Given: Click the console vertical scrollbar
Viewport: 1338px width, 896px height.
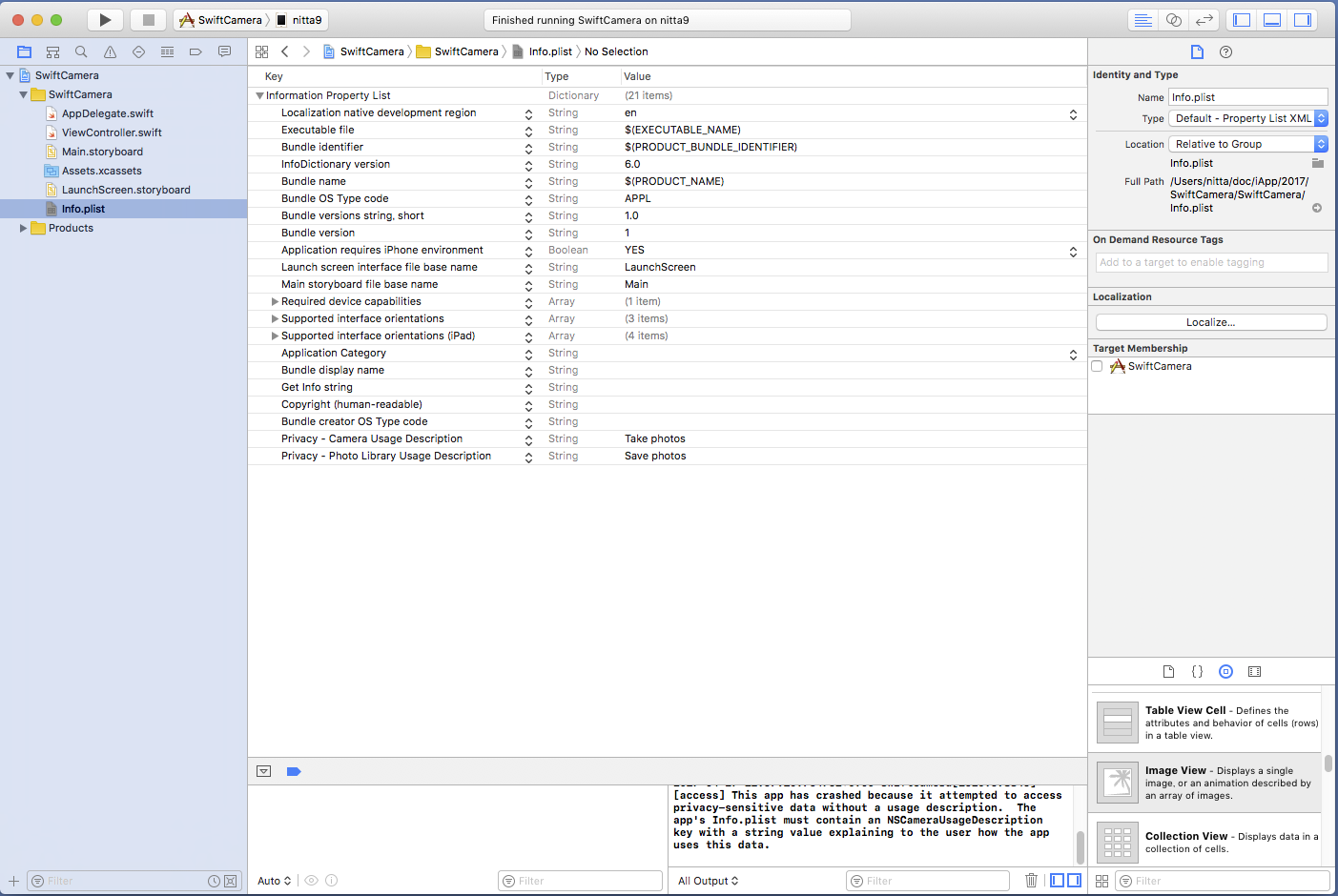Looking at the screenshot, I should (x=1080, y=844).
